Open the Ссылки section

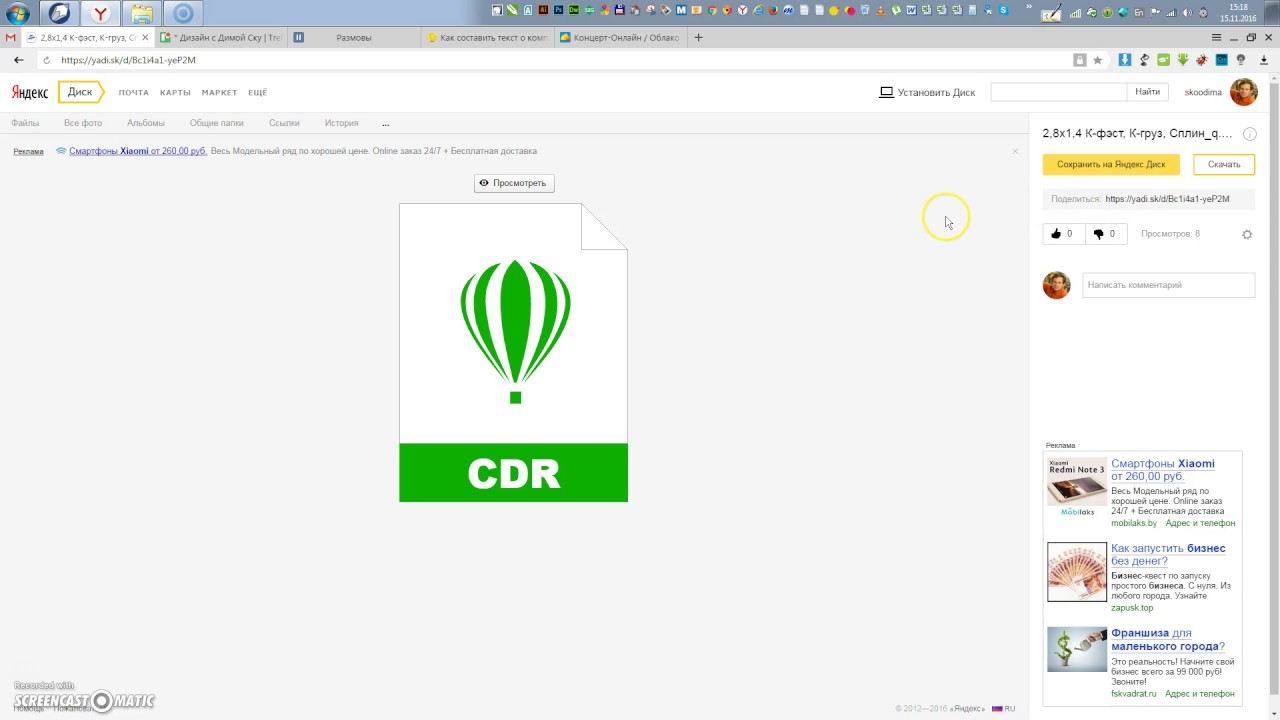pos(284,123)
